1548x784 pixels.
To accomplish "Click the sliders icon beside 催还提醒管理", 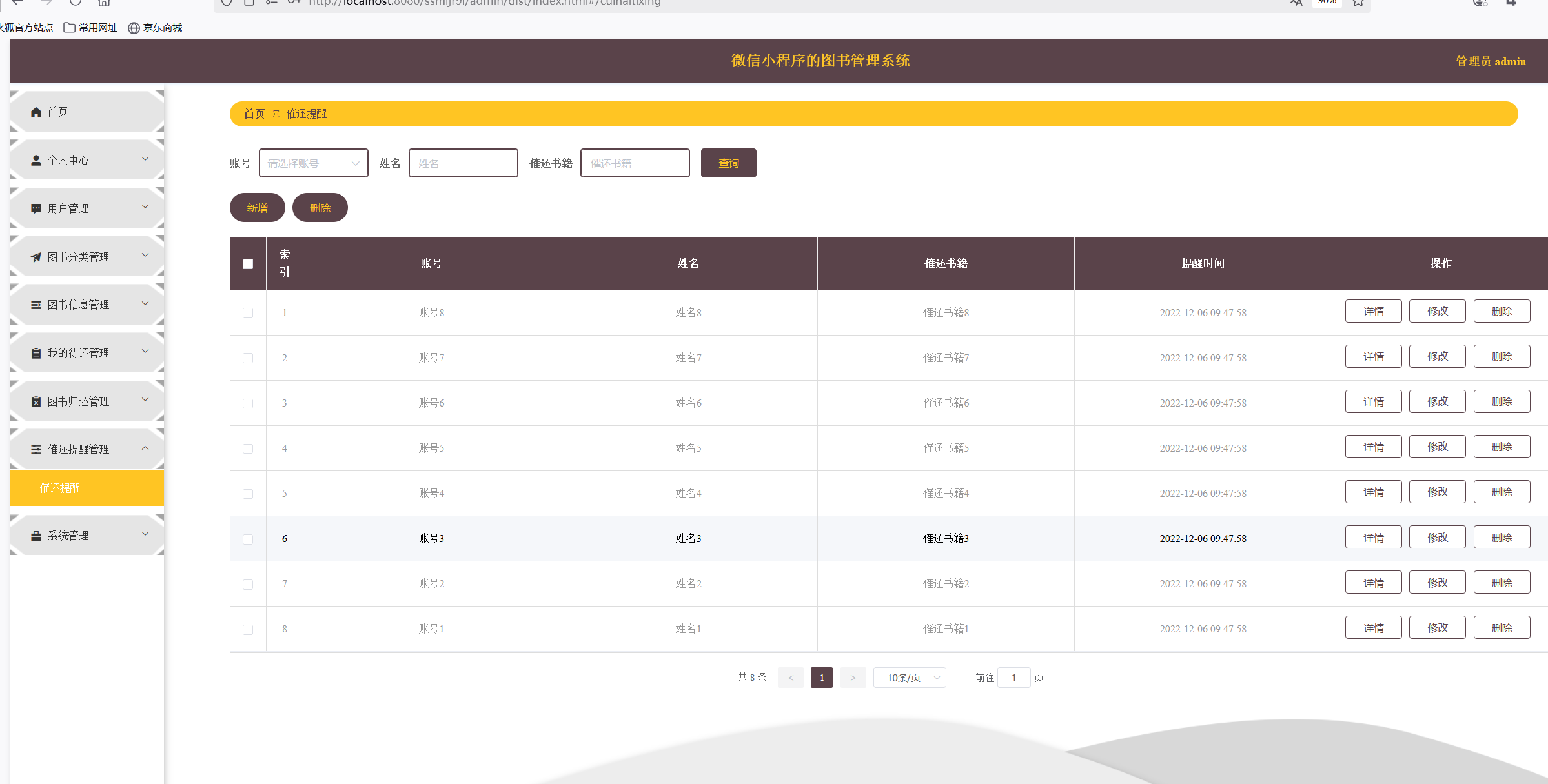I will point(36,450).
